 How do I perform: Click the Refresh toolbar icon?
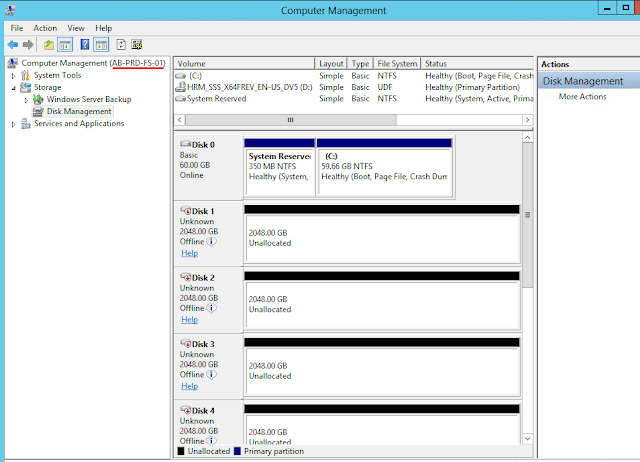point(121,44)
